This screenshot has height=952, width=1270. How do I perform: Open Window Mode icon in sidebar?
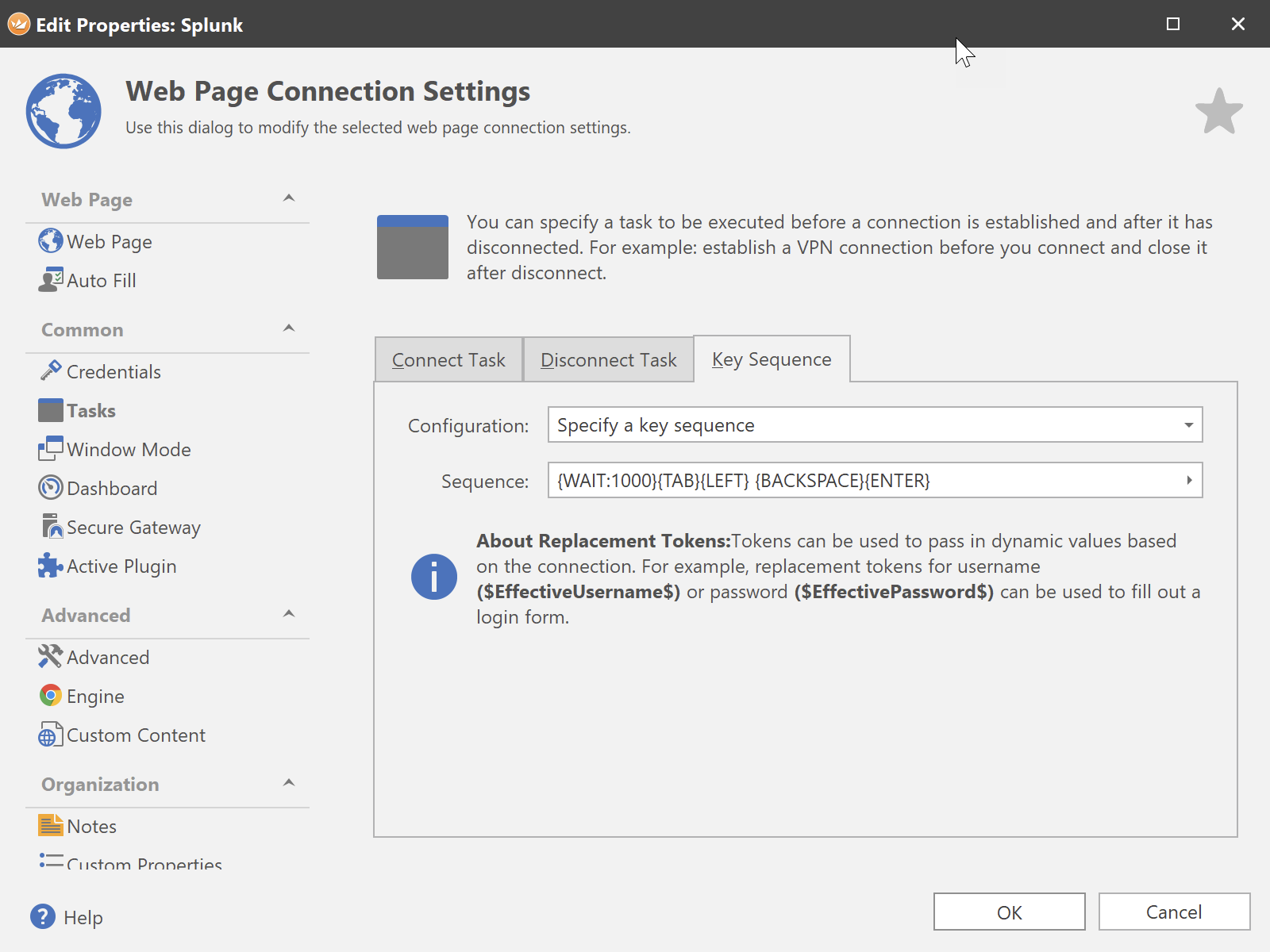(x=51, y=449)
